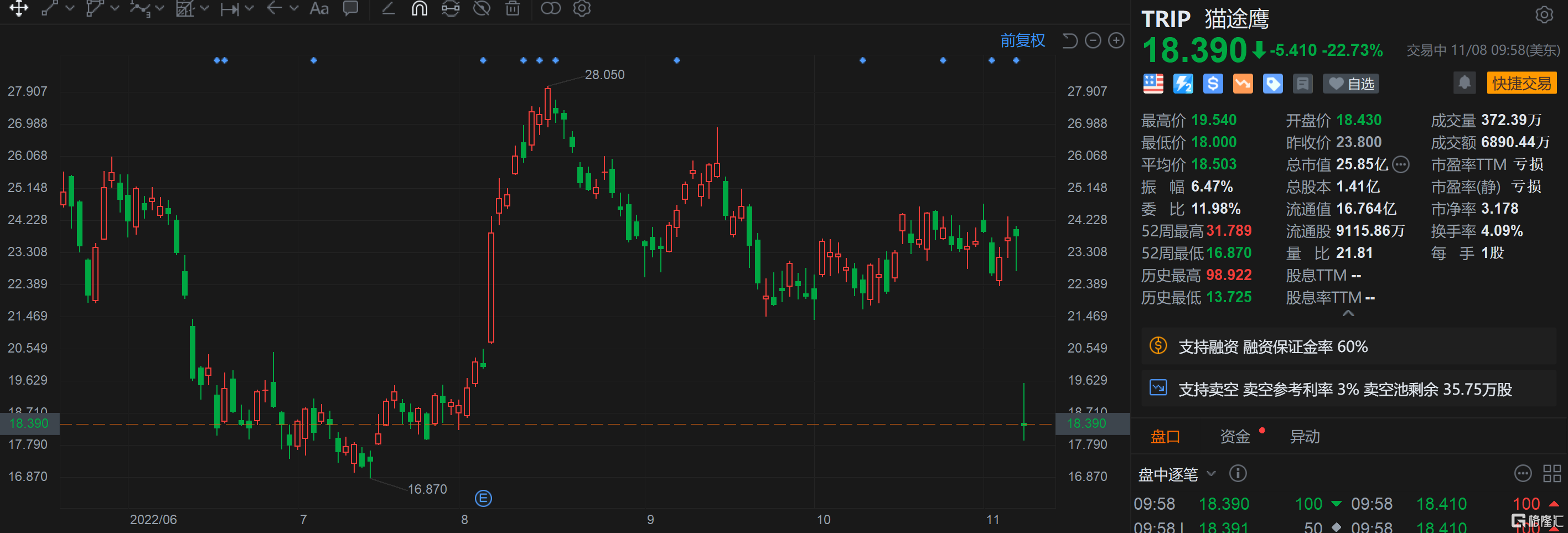Viewport: 1568px width, 533px height.
Task: Click the earnings E marker on chart
Action: [x=483, y=499]
